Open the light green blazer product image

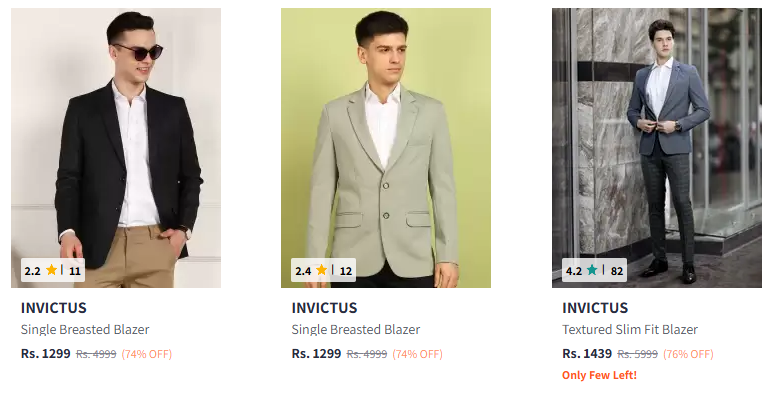pos(386,140)
